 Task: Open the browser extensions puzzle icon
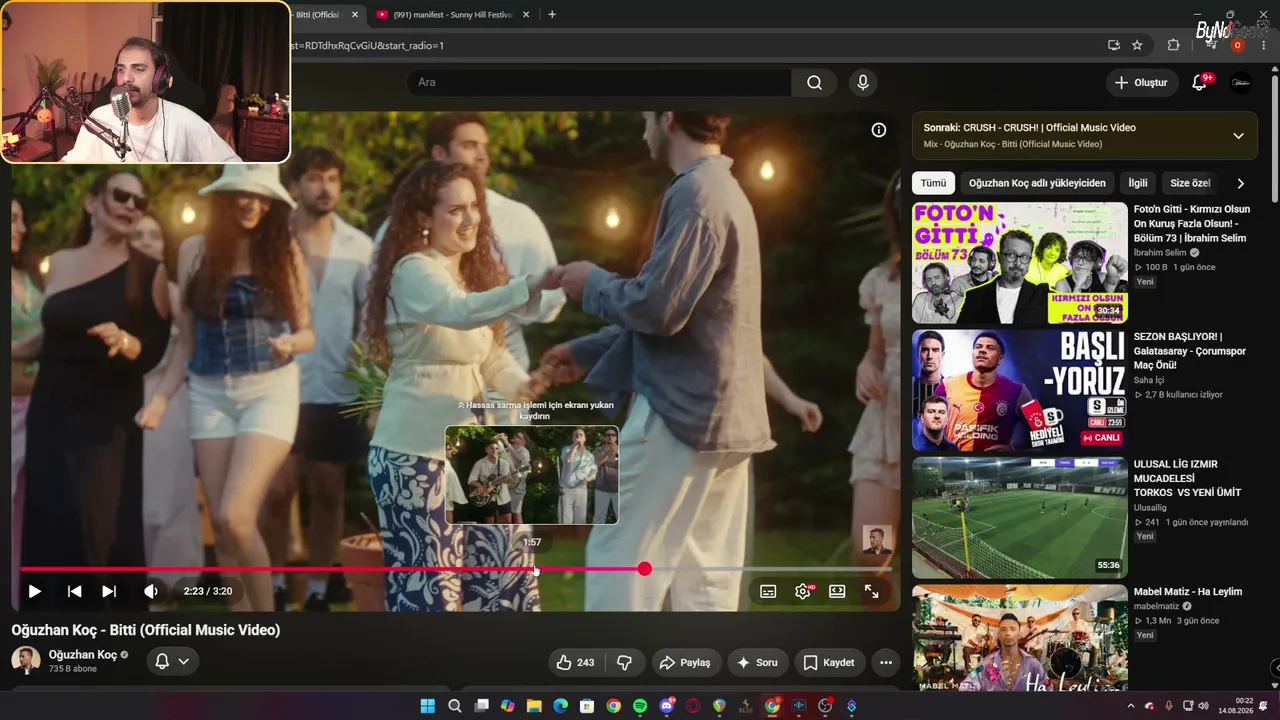click(1174, 45)
